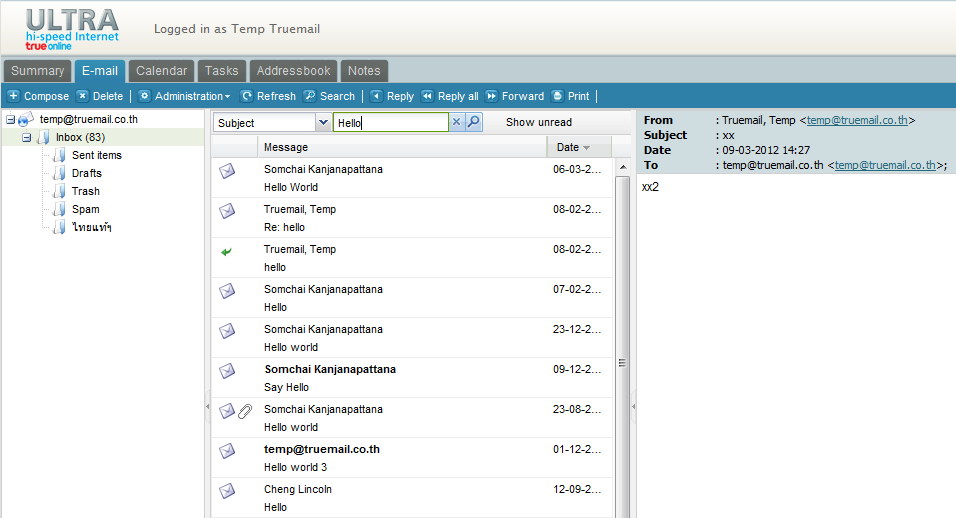Open the Calendar tab

coord(162,71)
